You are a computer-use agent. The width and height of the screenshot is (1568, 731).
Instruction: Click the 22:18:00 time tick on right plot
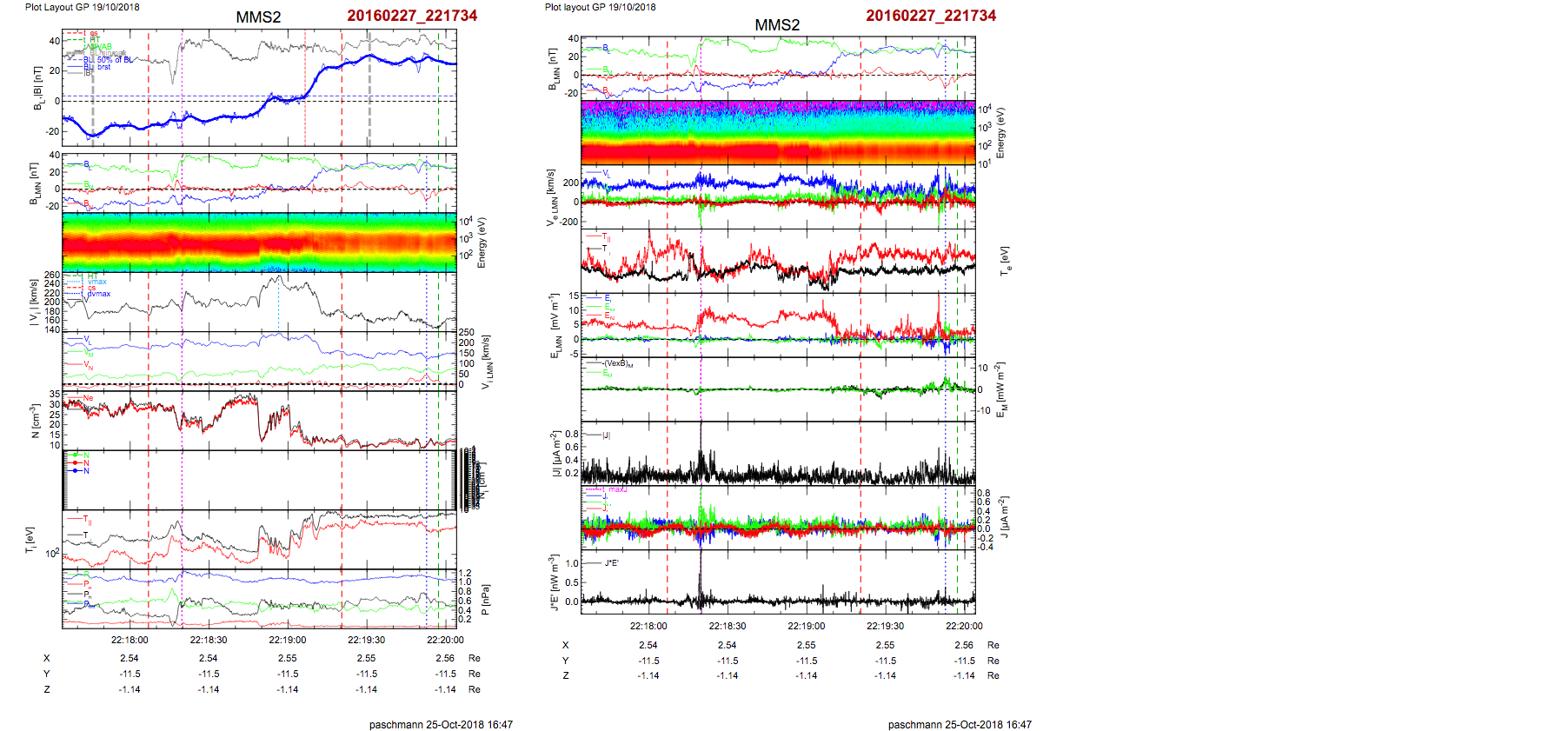[x=648, y=626]
